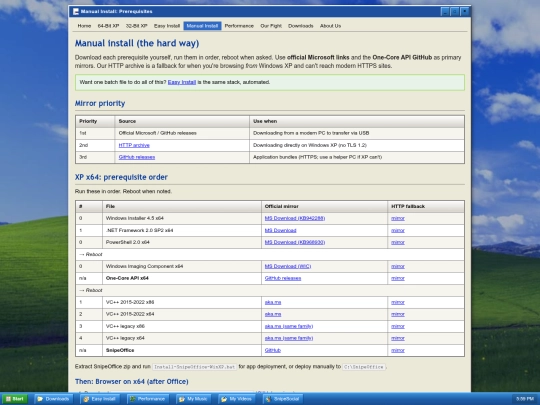Click the Start button
This screenshot has width=540, height=405.
14,399
